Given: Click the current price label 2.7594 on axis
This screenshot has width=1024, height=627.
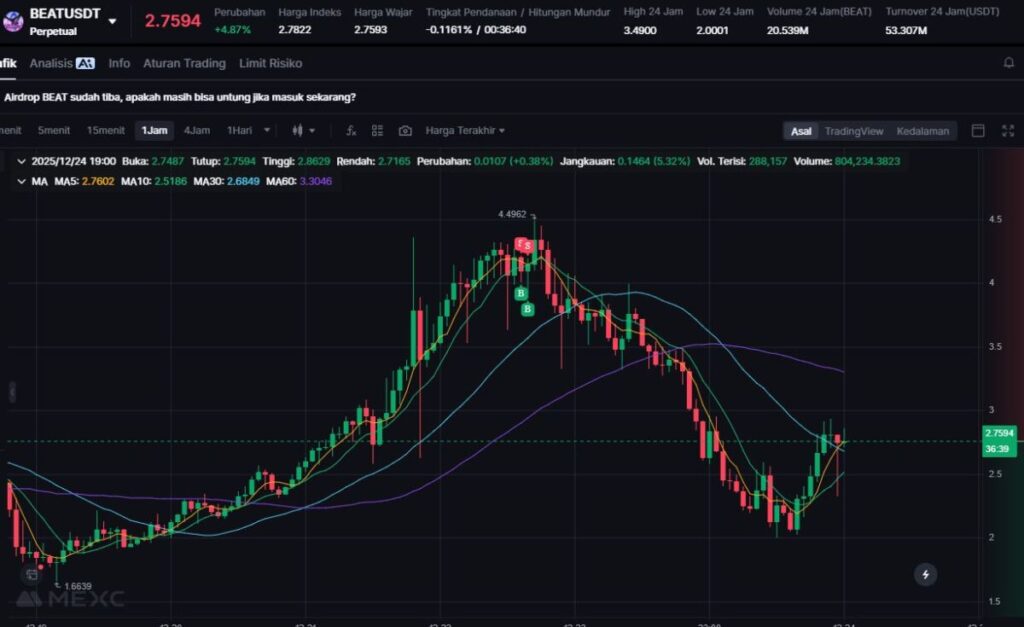Looking at the screenshot, I should (x=999, y=433).
